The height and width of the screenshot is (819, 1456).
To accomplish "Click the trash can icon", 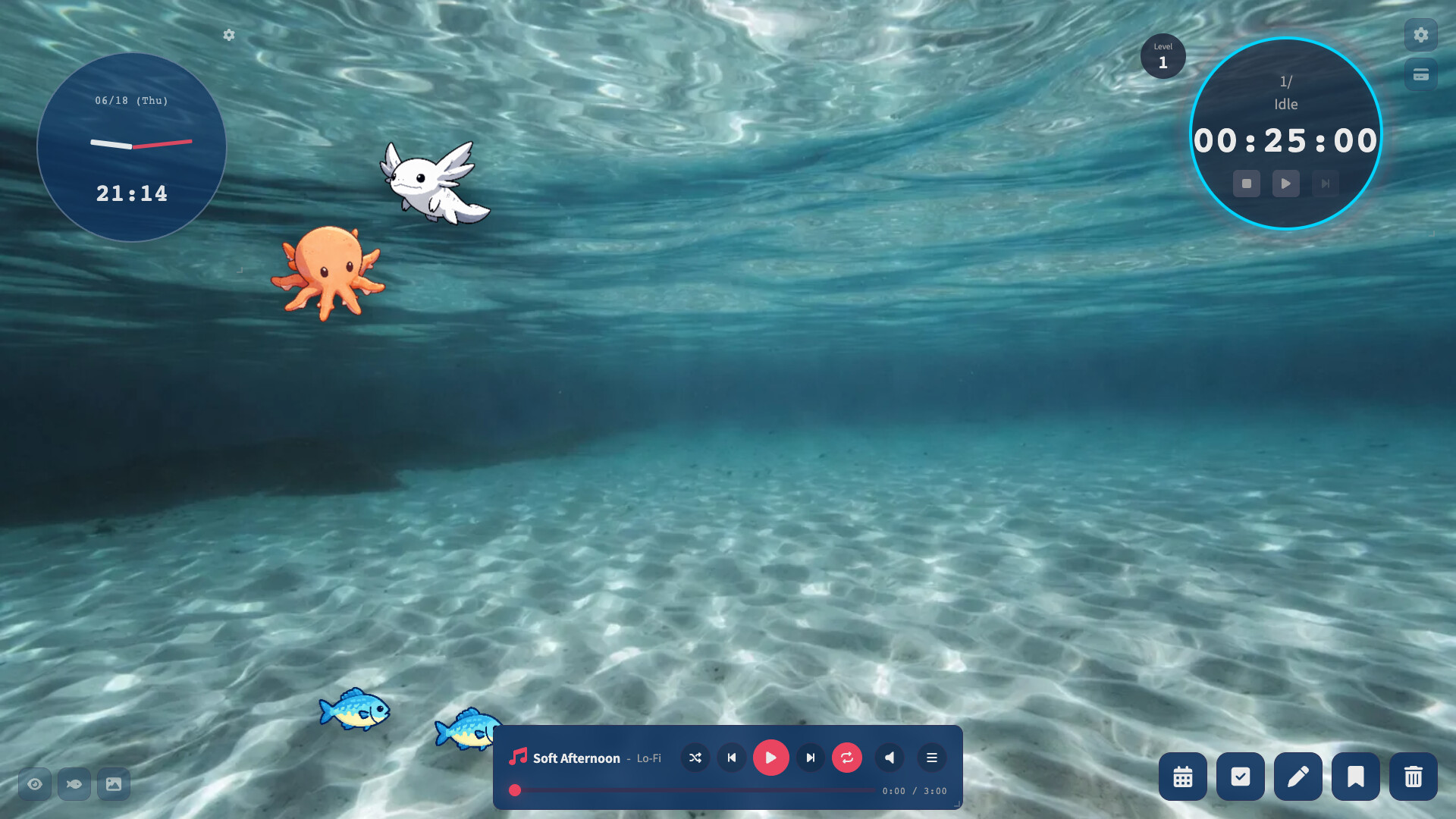I will [x=1414, y=777].
